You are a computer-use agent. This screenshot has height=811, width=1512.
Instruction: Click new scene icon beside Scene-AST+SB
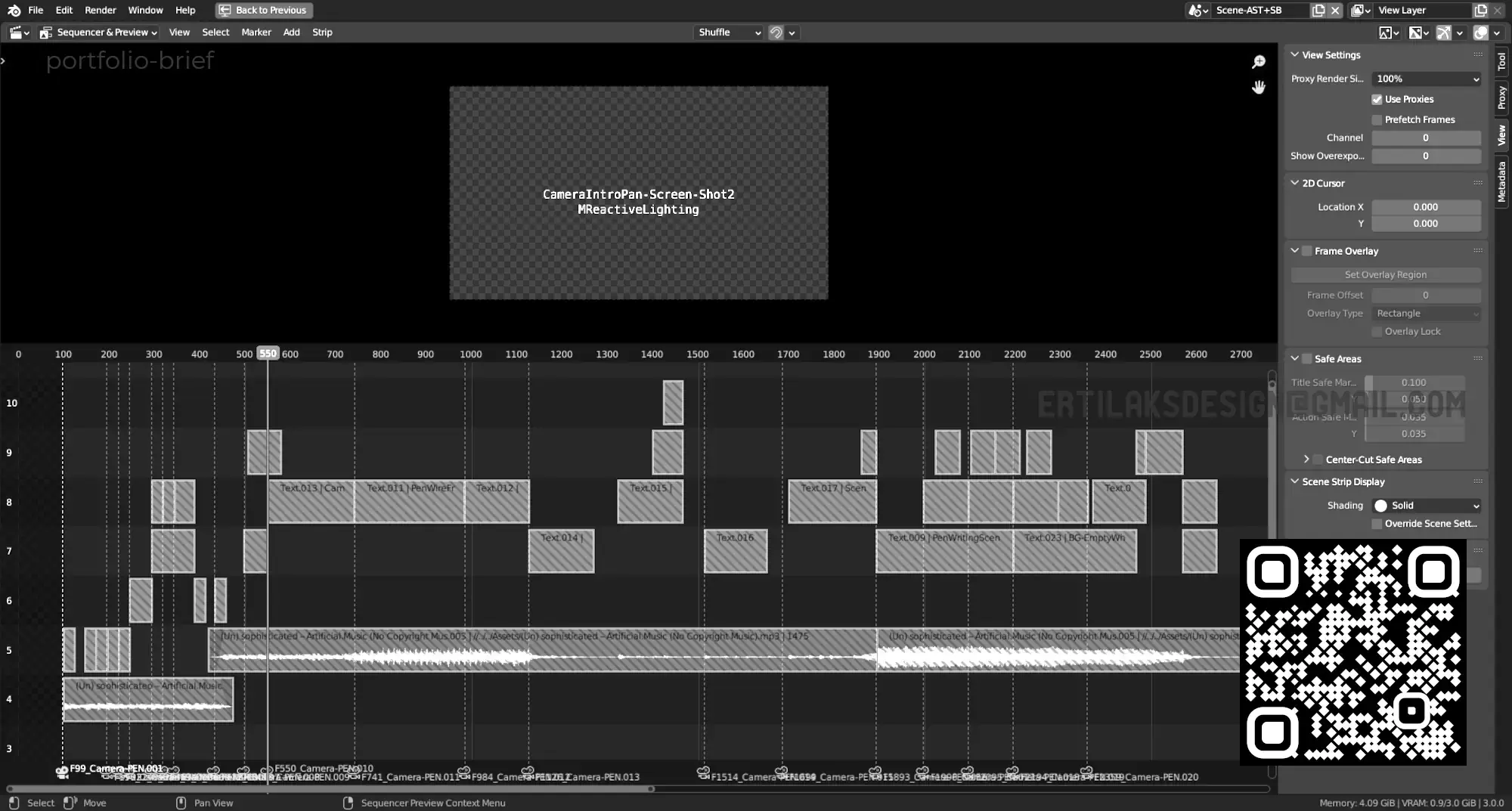1318,11
